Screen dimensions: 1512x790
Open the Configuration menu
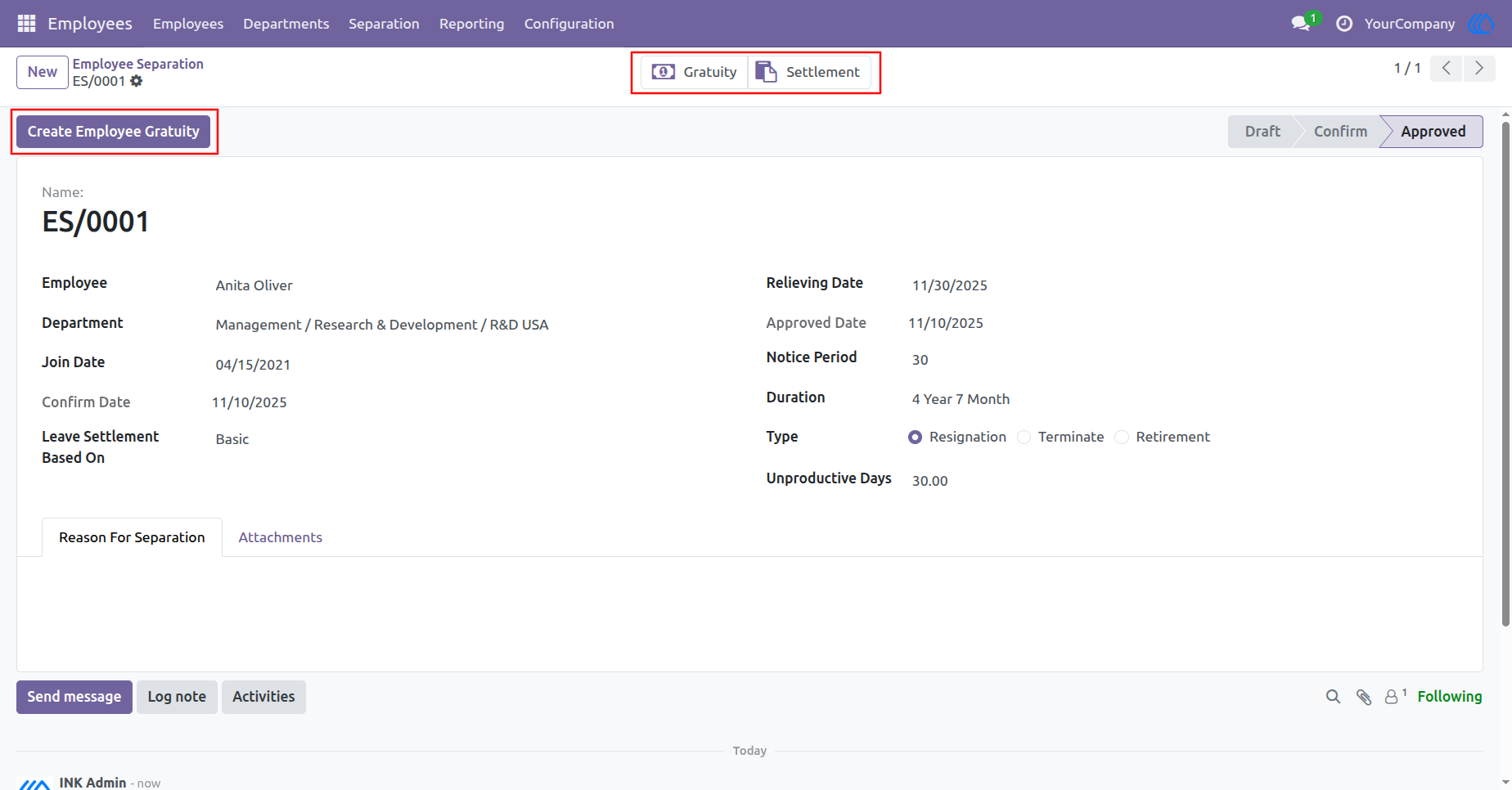click(x=569, y=24)
